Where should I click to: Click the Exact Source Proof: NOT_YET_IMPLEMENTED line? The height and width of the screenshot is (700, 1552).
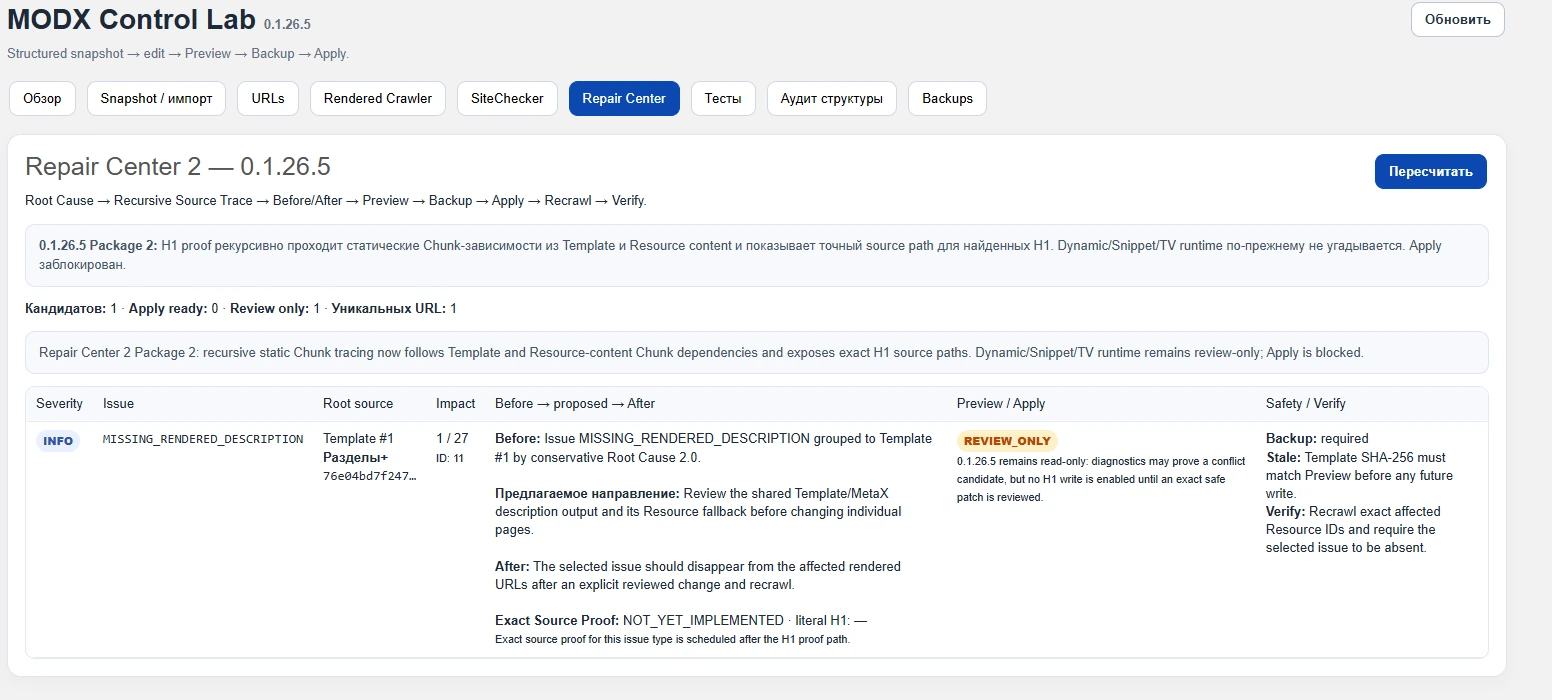pyautogui.click(x=681, y=621)
